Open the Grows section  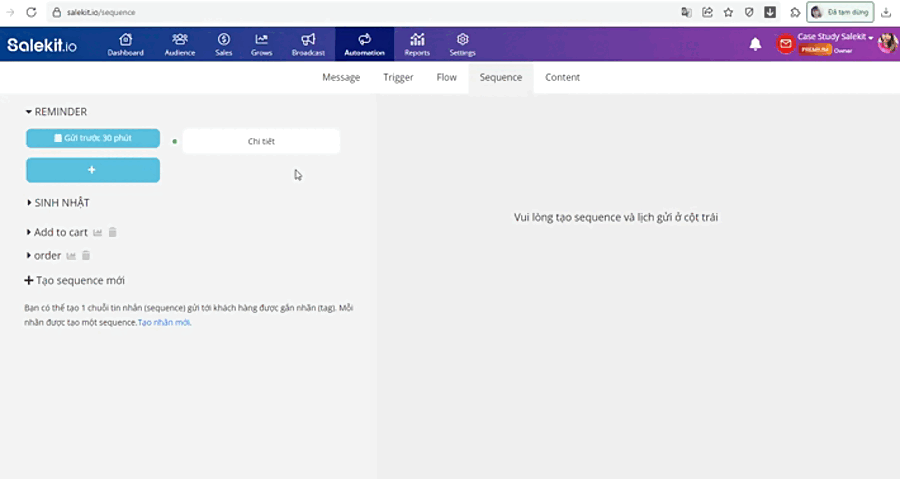tap(261, 45)
